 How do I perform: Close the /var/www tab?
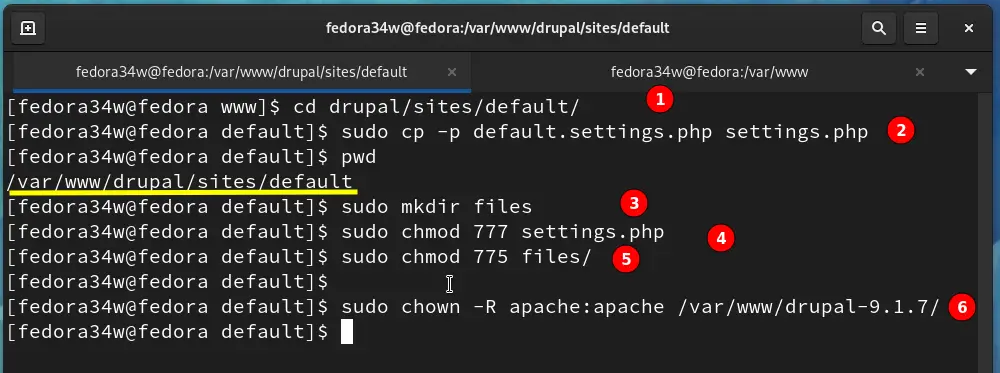(x=920, y=72)
